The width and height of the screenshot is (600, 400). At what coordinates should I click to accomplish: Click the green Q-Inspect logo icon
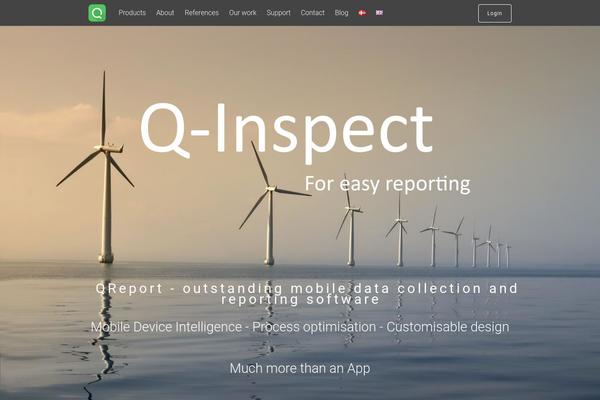97,13
